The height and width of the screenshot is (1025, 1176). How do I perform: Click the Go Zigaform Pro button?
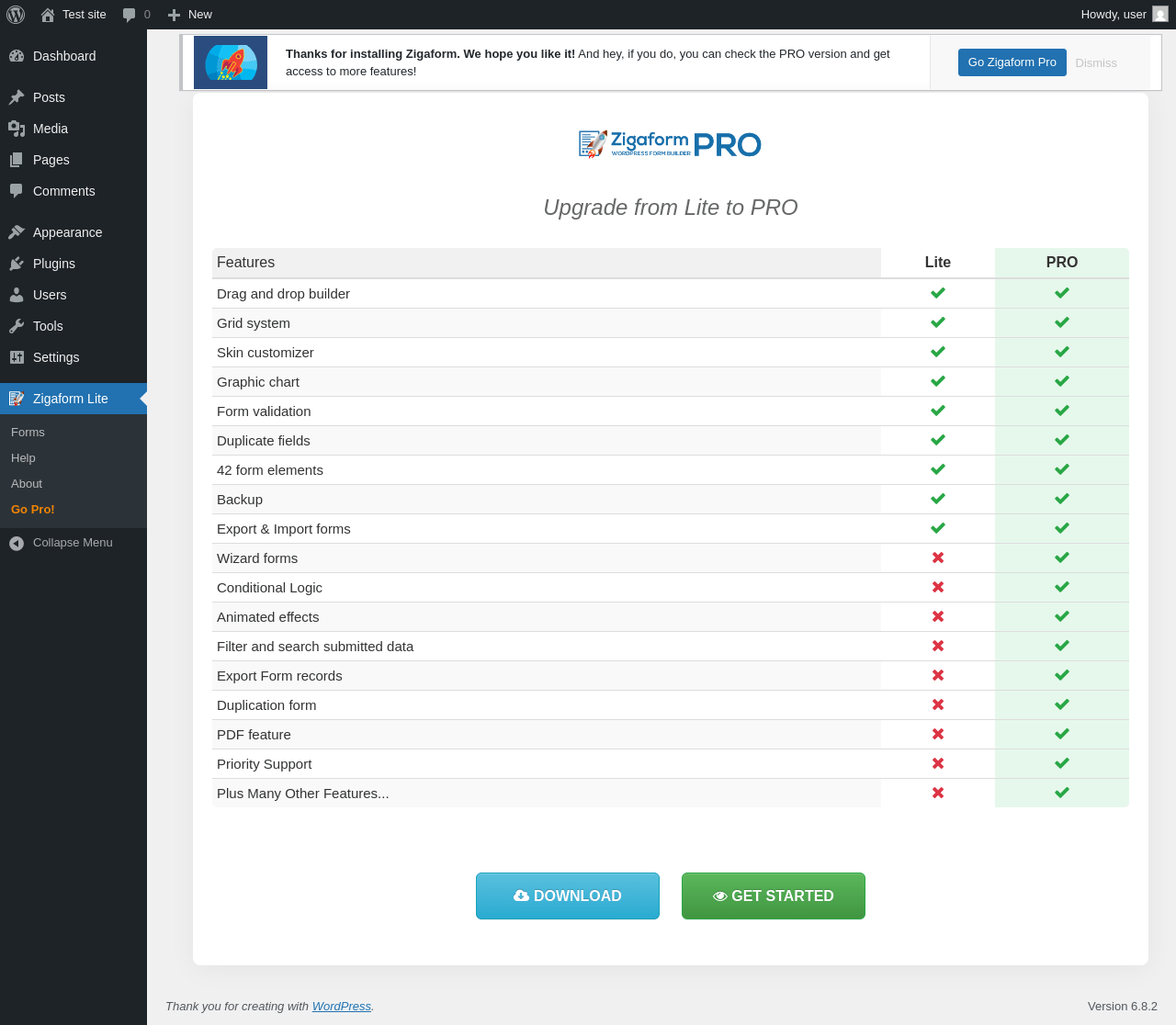coord(1012,62)
